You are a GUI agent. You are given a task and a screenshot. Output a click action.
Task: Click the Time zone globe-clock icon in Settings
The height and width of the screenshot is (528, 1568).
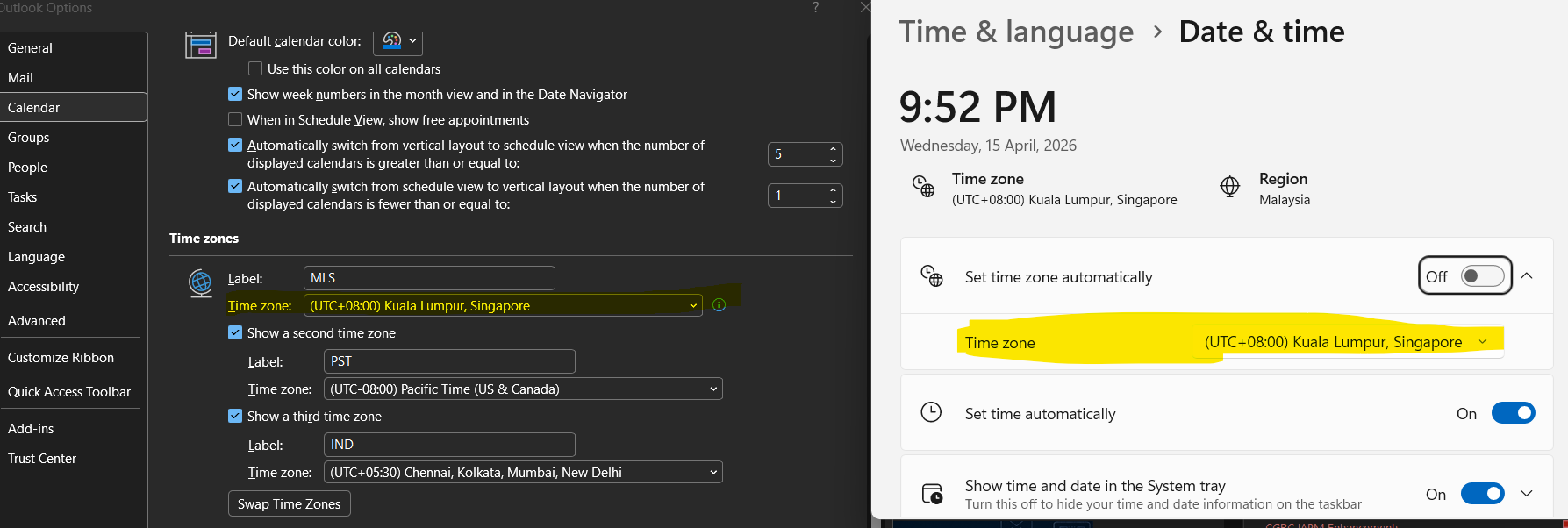[923, 186]
